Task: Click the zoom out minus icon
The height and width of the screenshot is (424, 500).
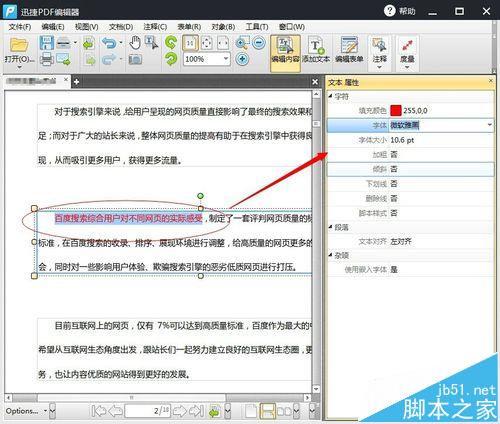Action: click(x=259, y=43)
